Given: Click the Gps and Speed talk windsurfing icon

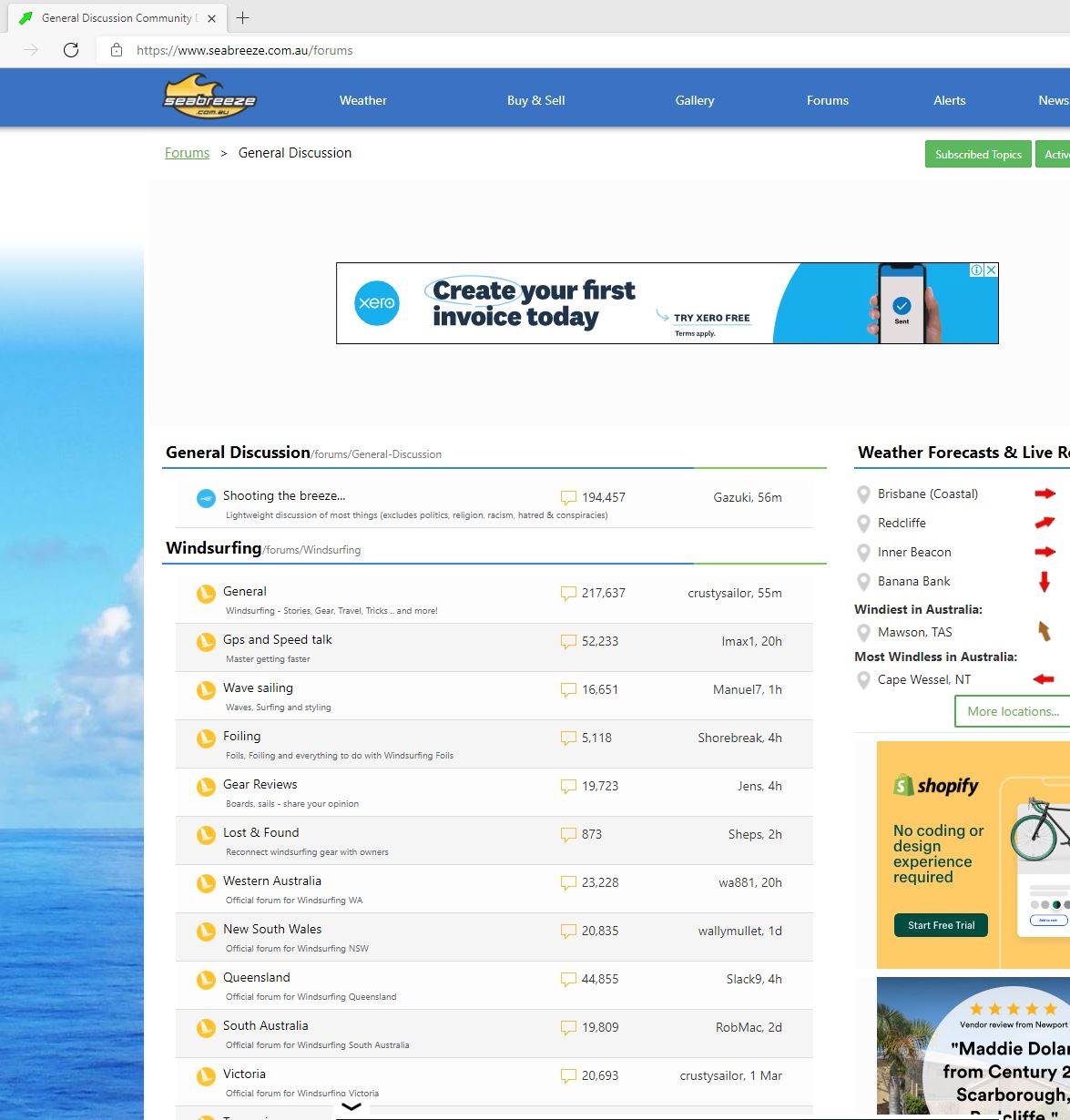Looking at the screenshot, I should point(207,642).
